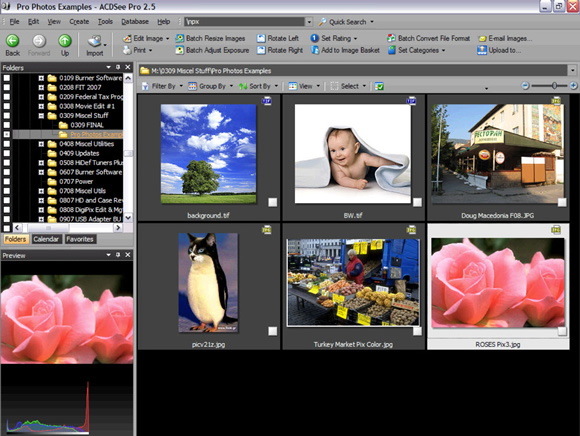
Task: Open the Tools menu
Action: tap(105, 22)
